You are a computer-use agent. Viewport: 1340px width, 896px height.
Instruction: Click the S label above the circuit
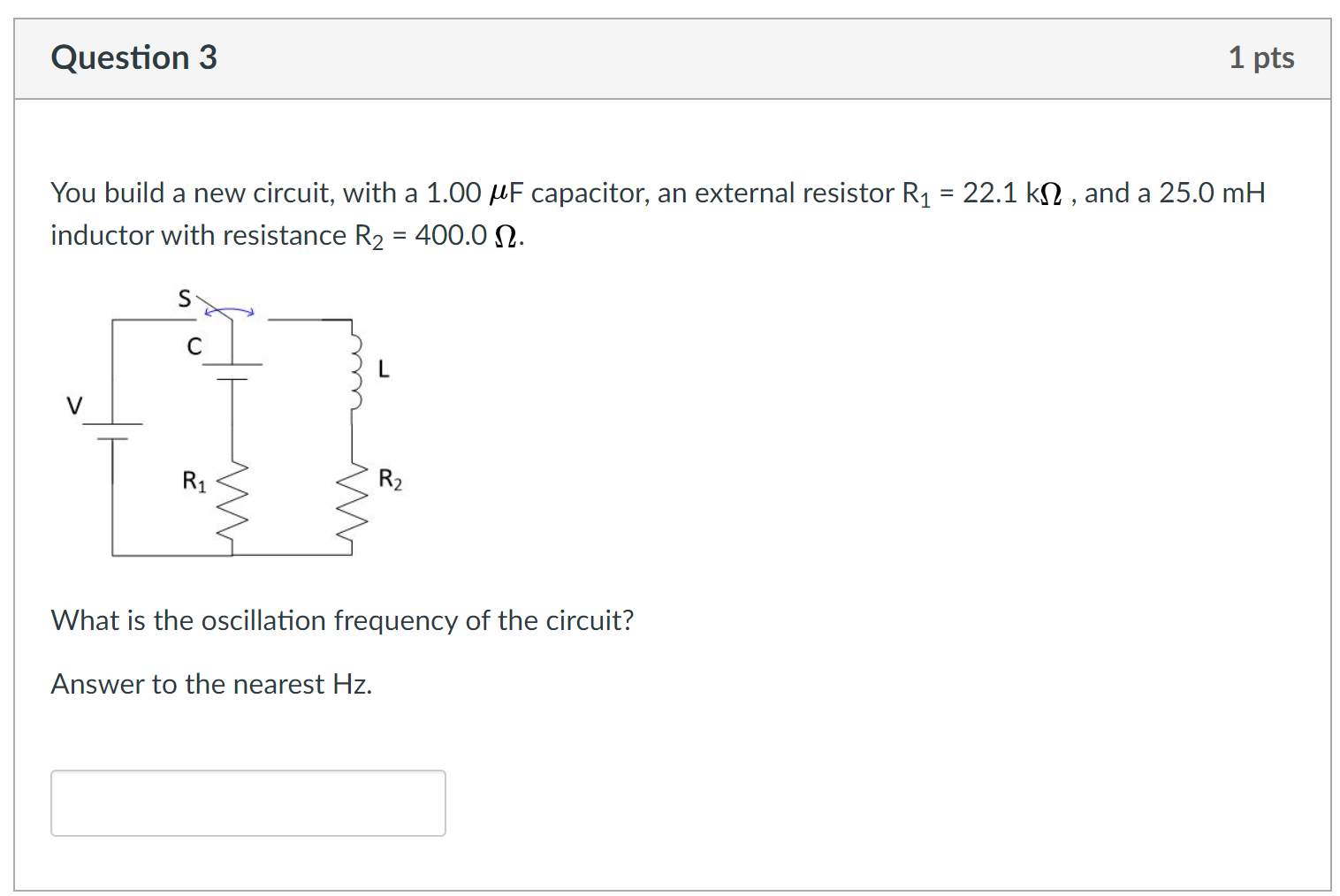(x=184, y=298)
